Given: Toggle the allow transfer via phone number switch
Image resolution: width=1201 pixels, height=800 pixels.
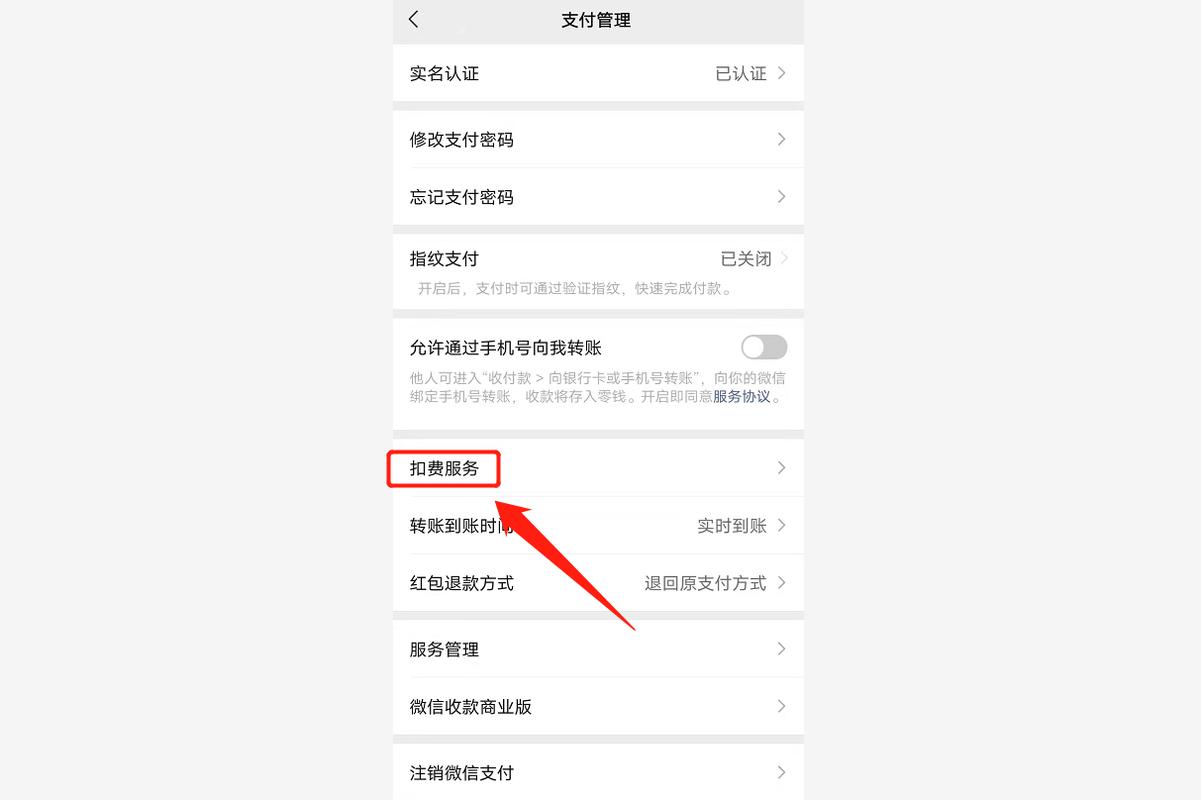Looking at the screenshot, I should [x=764, y=347].
